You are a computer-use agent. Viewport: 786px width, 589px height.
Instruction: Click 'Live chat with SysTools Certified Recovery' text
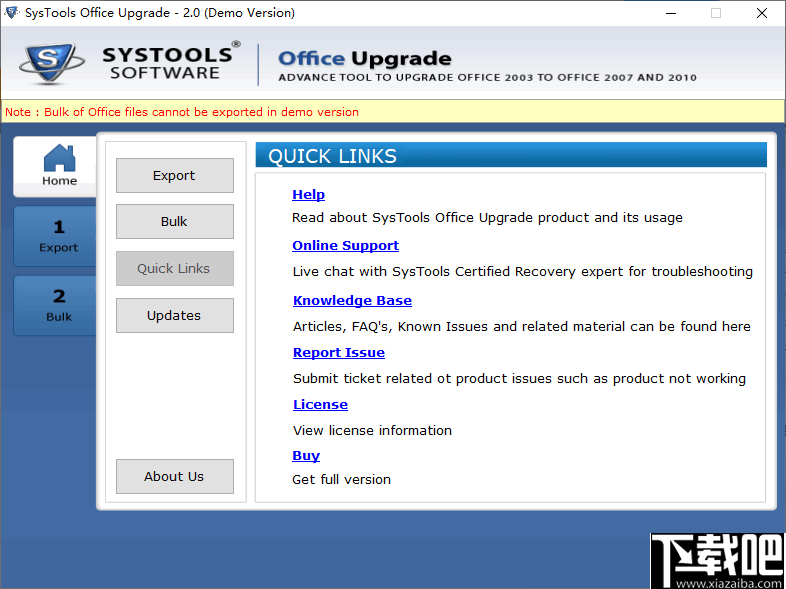(x=523, y=272)
